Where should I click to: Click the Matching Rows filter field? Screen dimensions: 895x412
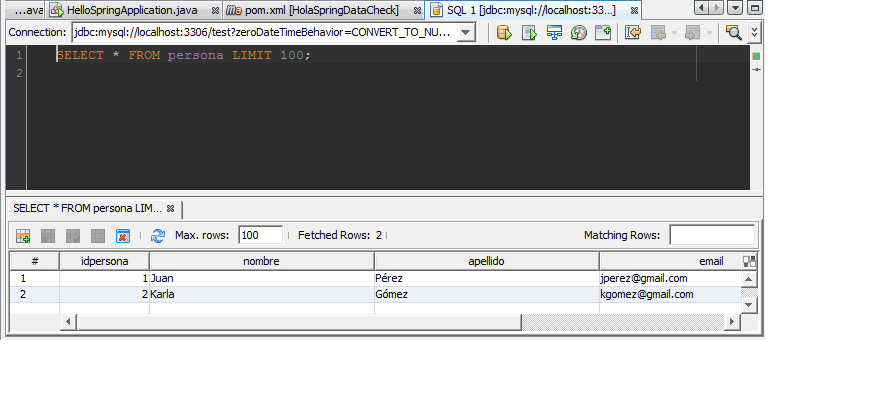712,235
